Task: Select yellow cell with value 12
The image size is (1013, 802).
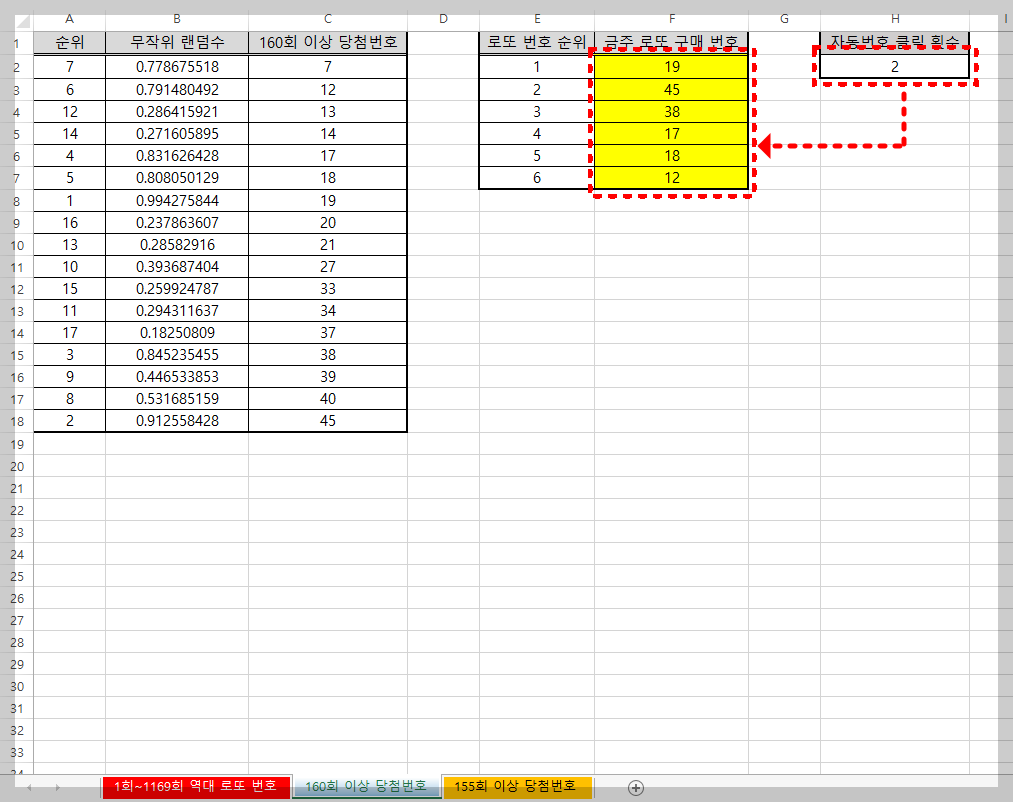Action: [672, 178]
